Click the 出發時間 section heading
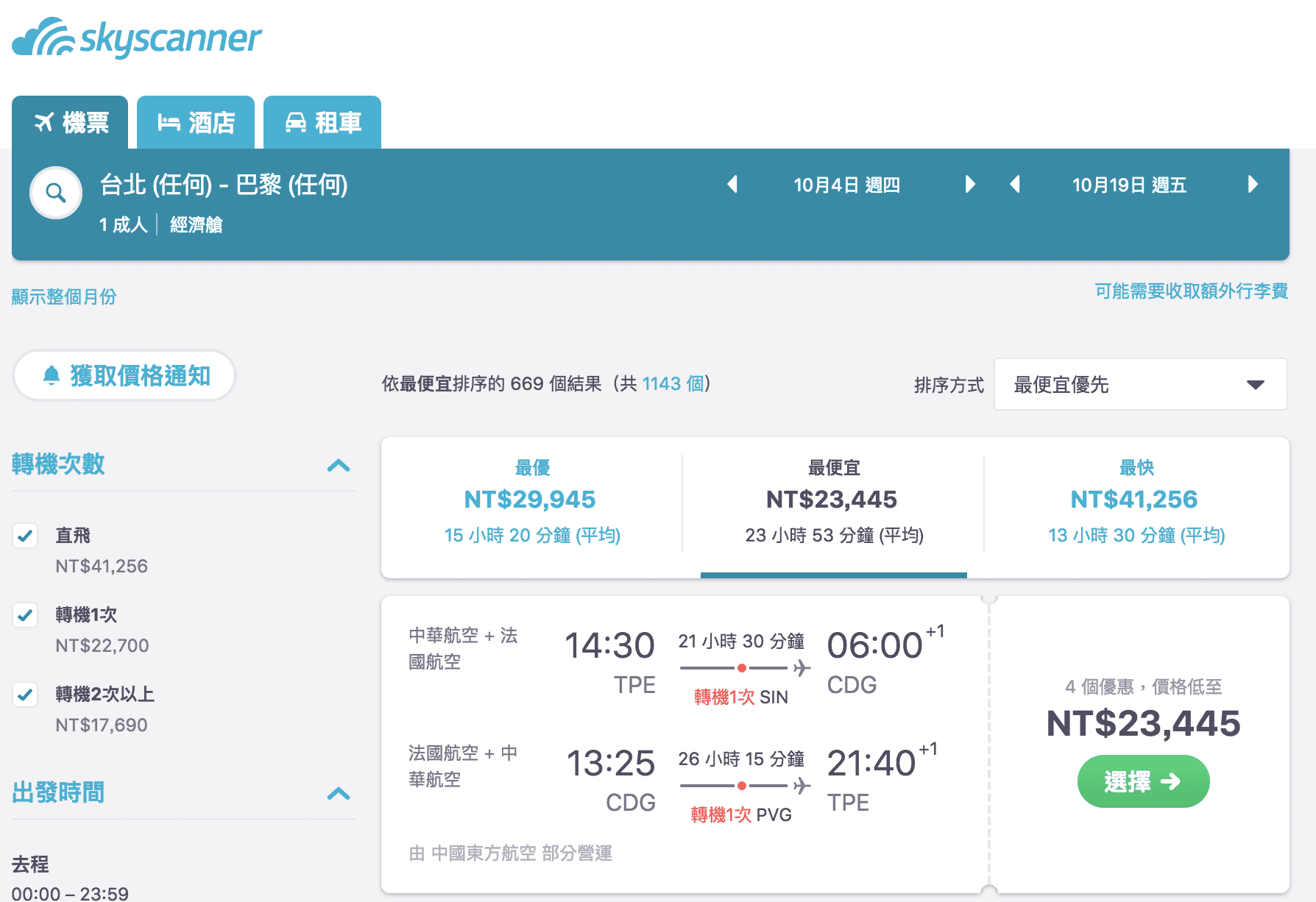The width and height of the screenshot is (1316, 902). tap(58, 792)
